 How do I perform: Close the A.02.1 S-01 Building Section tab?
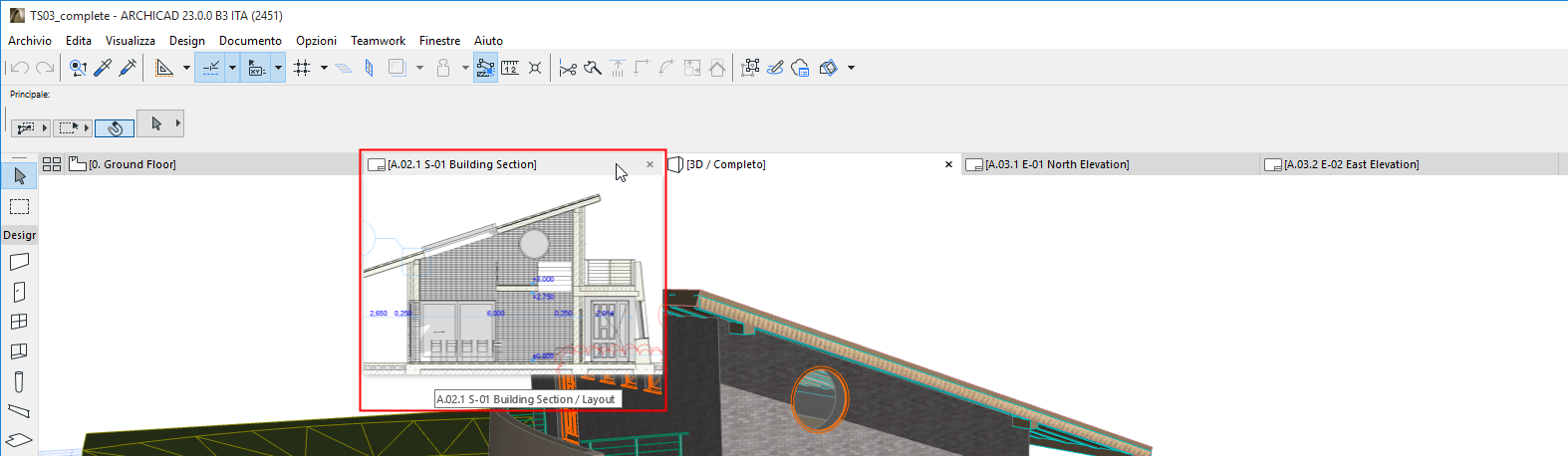(x=651, y=164)
